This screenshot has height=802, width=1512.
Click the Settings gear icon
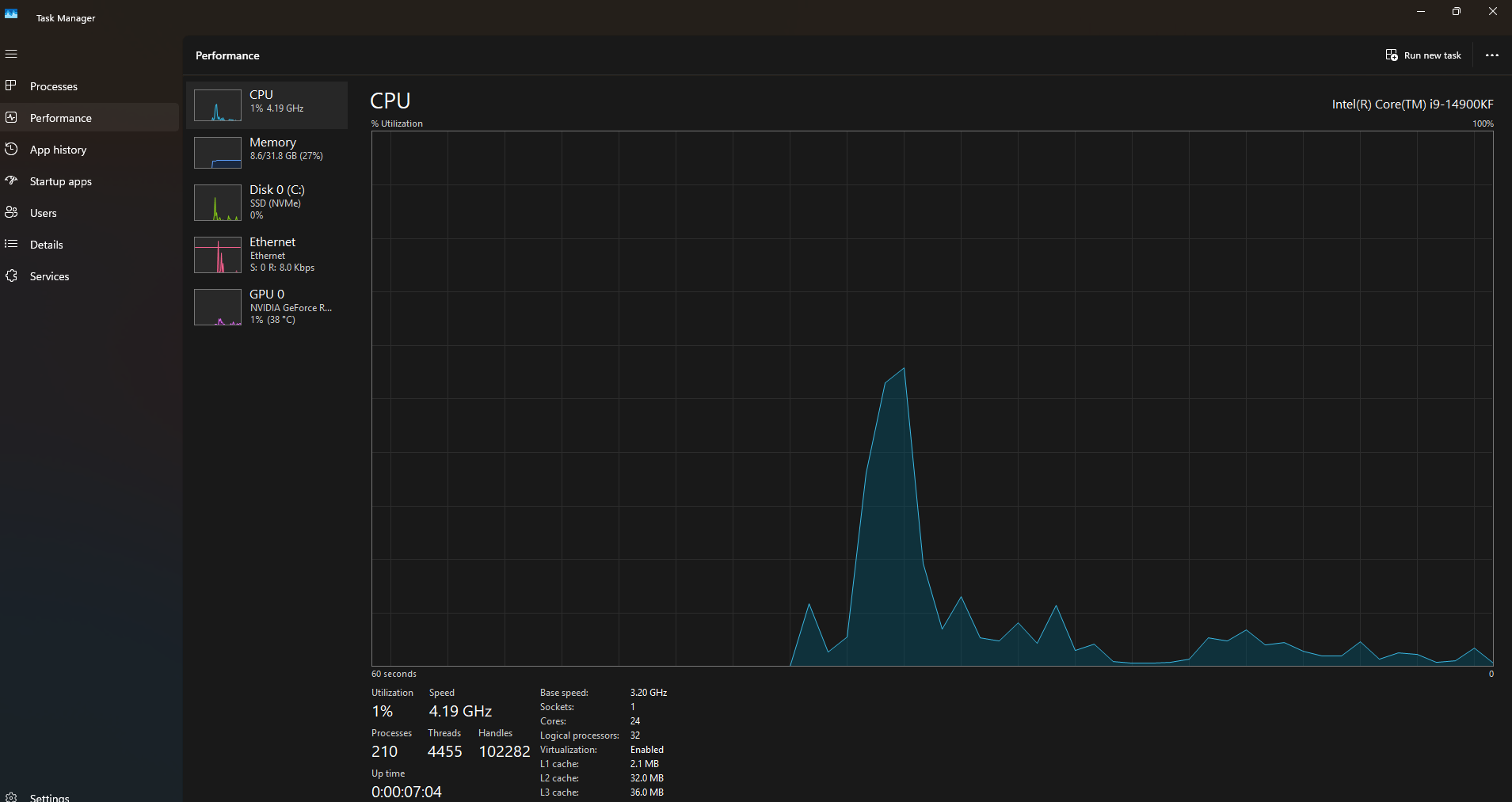tap(11, 796)
